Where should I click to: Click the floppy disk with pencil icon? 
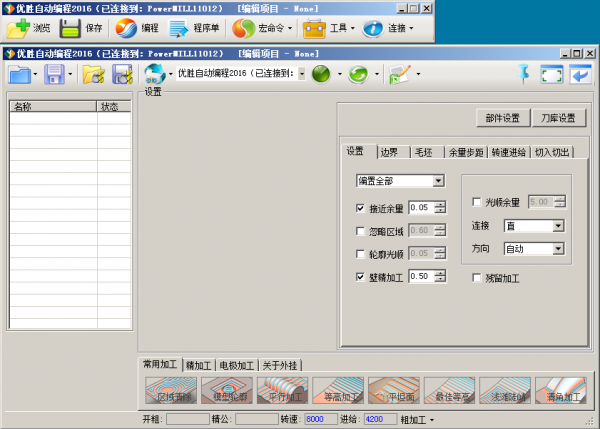click(122, 74)
